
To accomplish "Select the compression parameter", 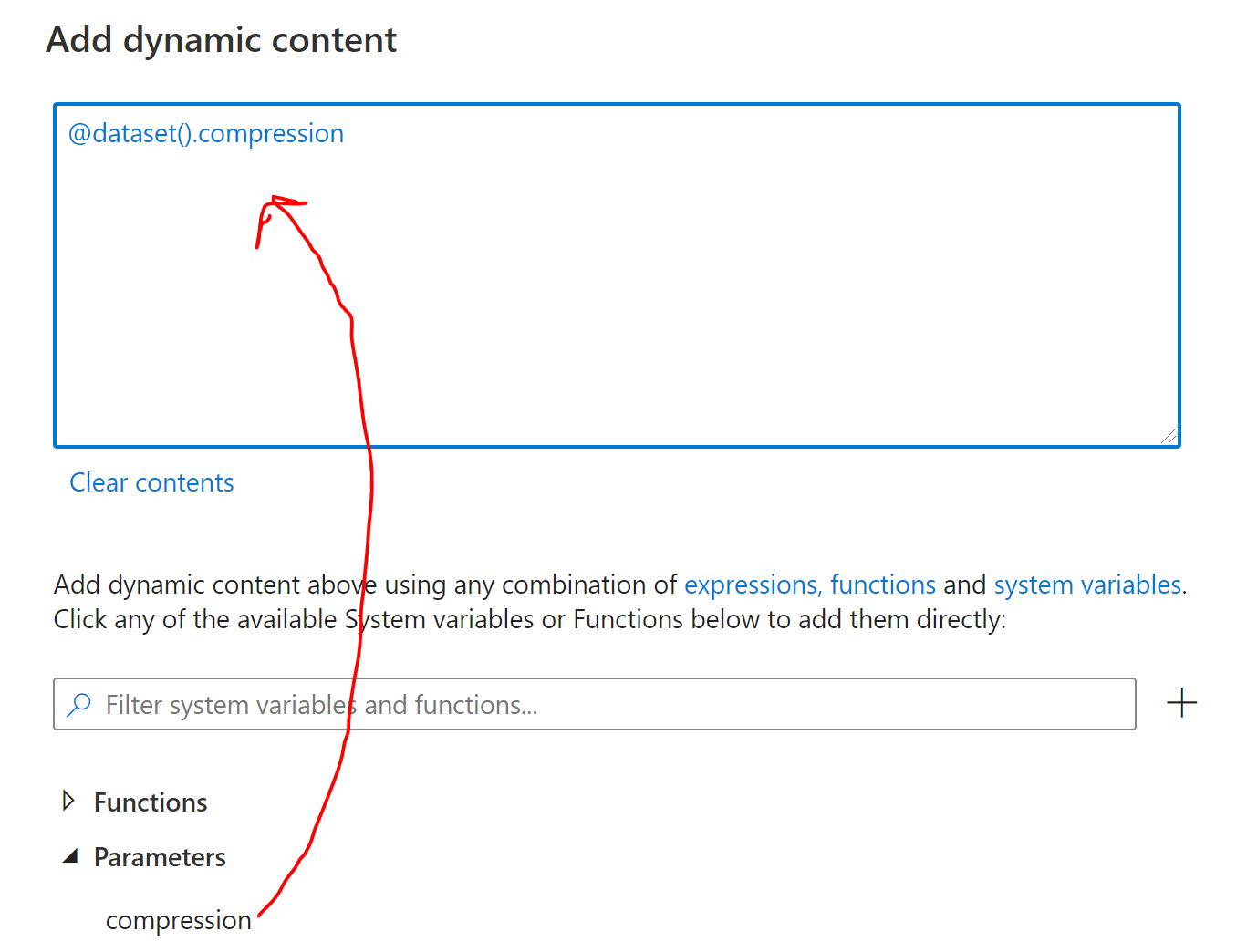I will click(x=179, y=920).
